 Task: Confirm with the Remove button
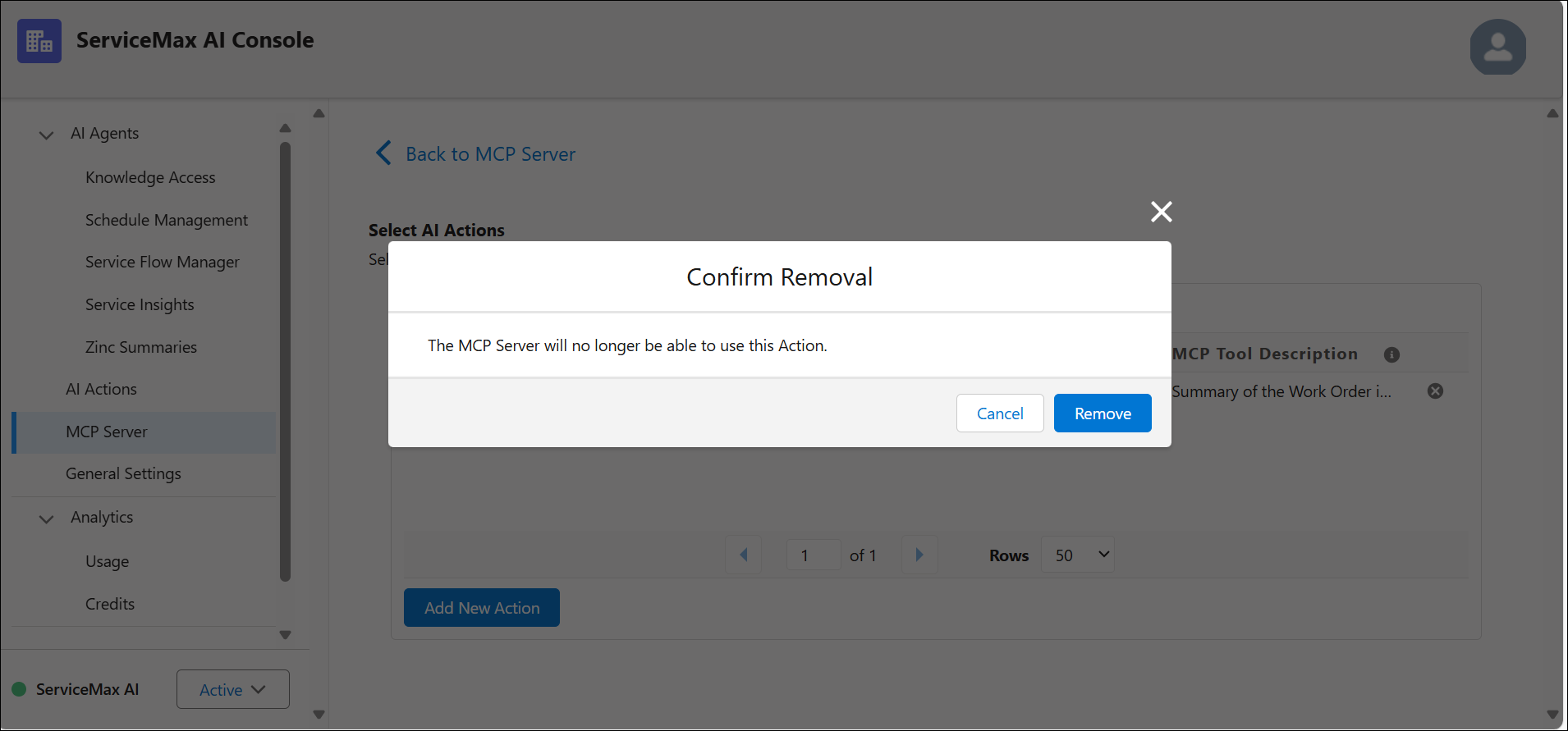(1103, 413)
